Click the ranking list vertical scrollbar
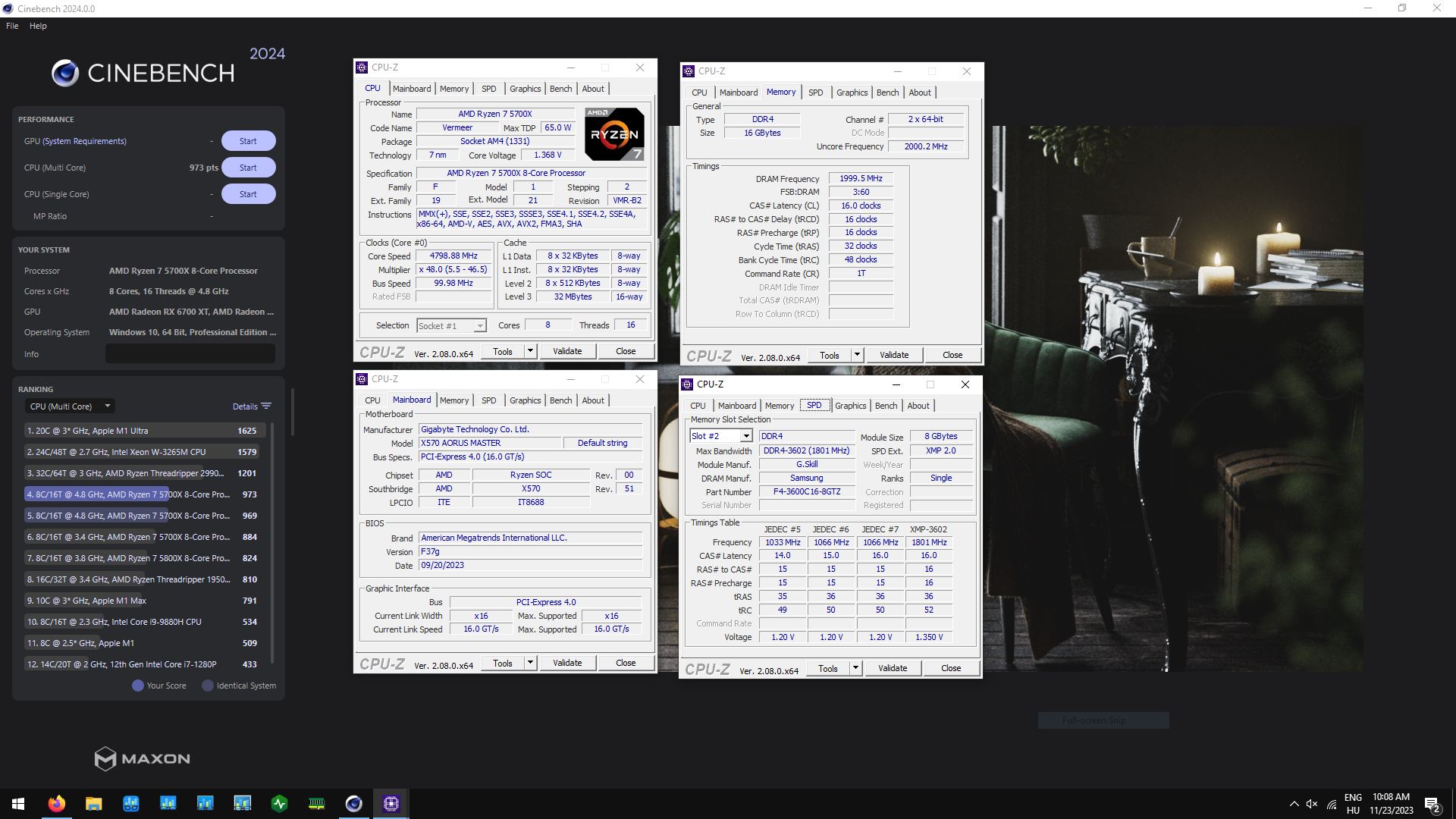The height and width of the screenshot is (819, 1456). [x=271, y=543]
